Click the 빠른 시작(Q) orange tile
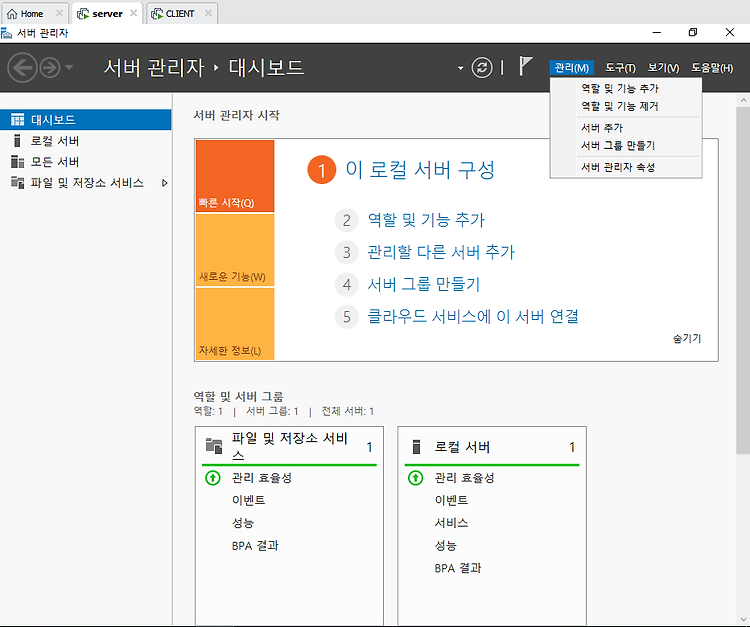This screenshot has width=750, height=627. point(235,176)
